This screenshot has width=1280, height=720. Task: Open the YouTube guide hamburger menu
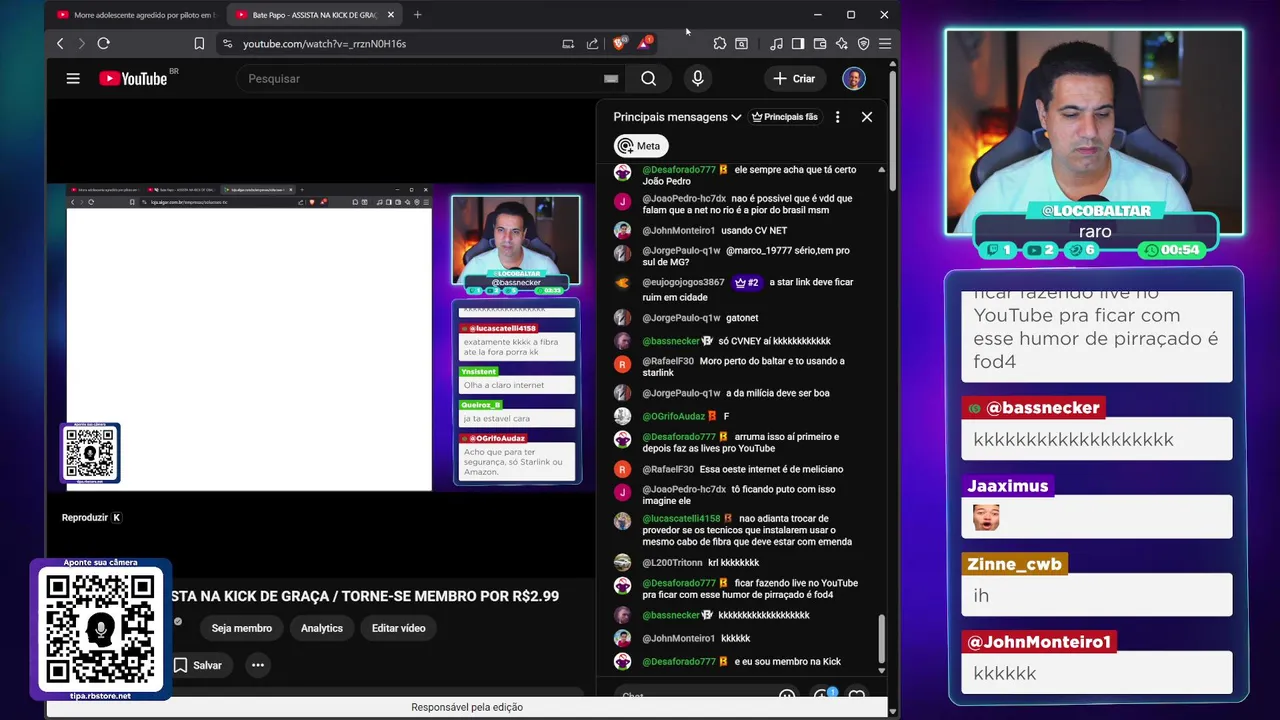coord(73,78)
